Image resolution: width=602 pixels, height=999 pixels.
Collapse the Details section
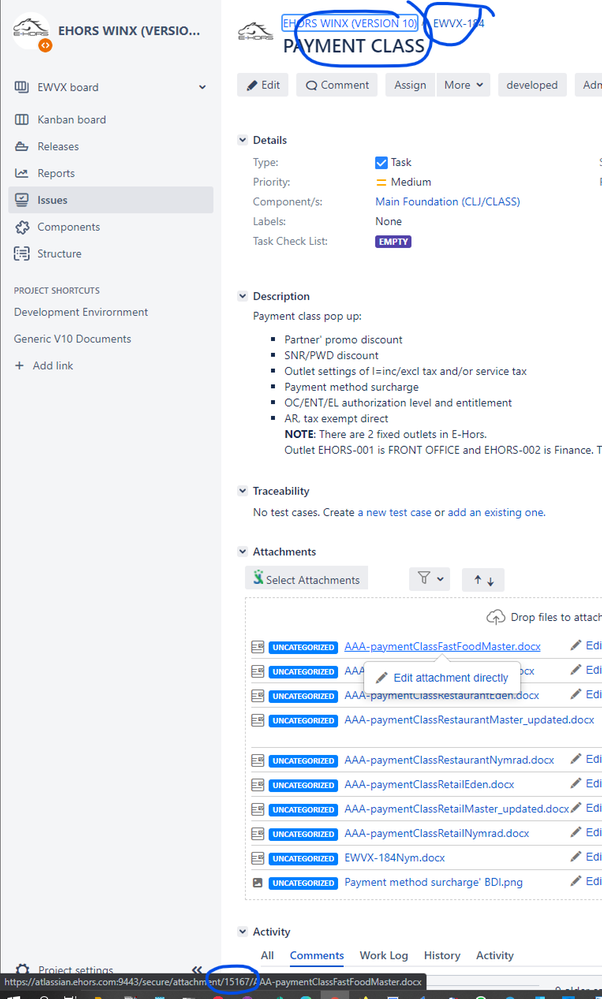(242, 140)
